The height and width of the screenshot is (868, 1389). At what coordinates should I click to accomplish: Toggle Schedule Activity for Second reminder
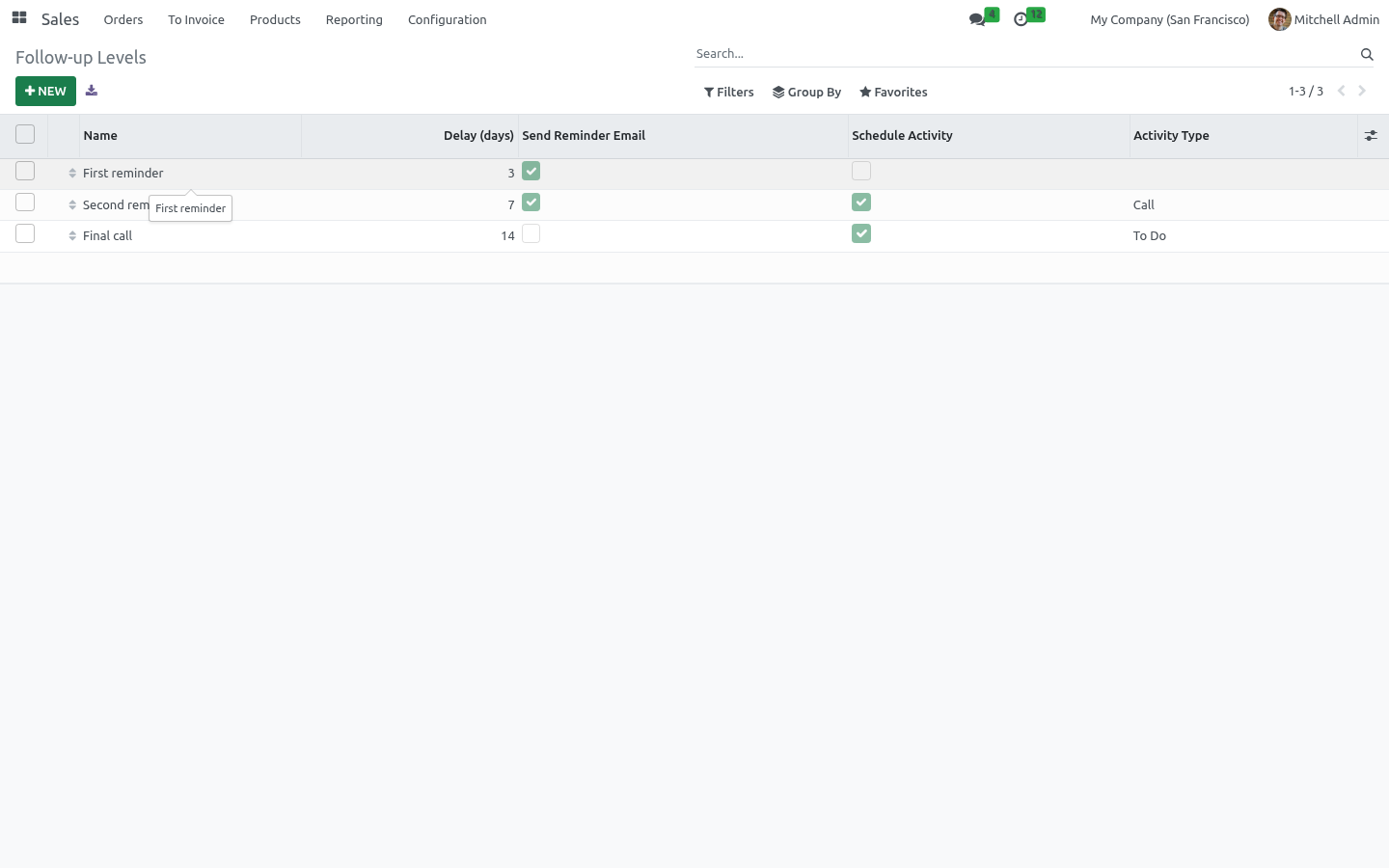pyautogui.click(x=861, y=203)
